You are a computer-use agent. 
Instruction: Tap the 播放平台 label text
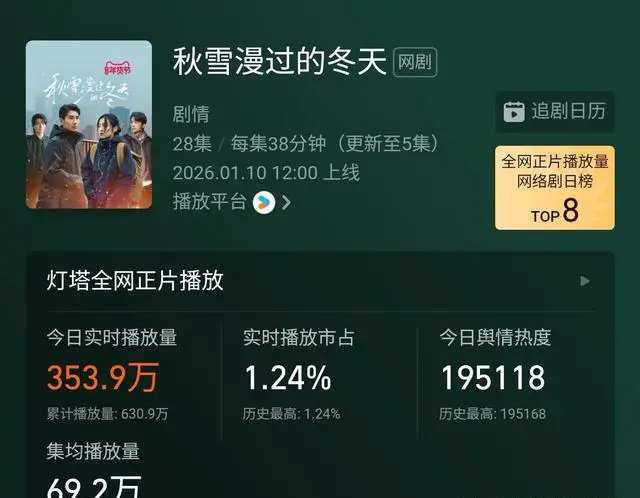209,202
